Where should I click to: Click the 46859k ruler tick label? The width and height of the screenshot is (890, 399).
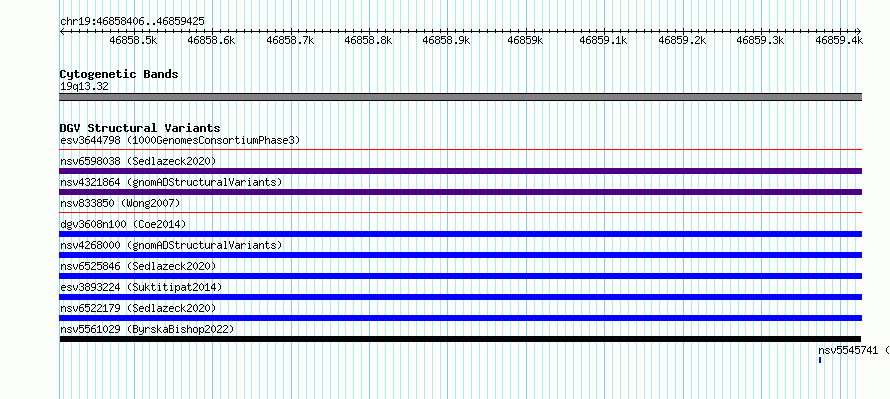(x=526, y=40)
